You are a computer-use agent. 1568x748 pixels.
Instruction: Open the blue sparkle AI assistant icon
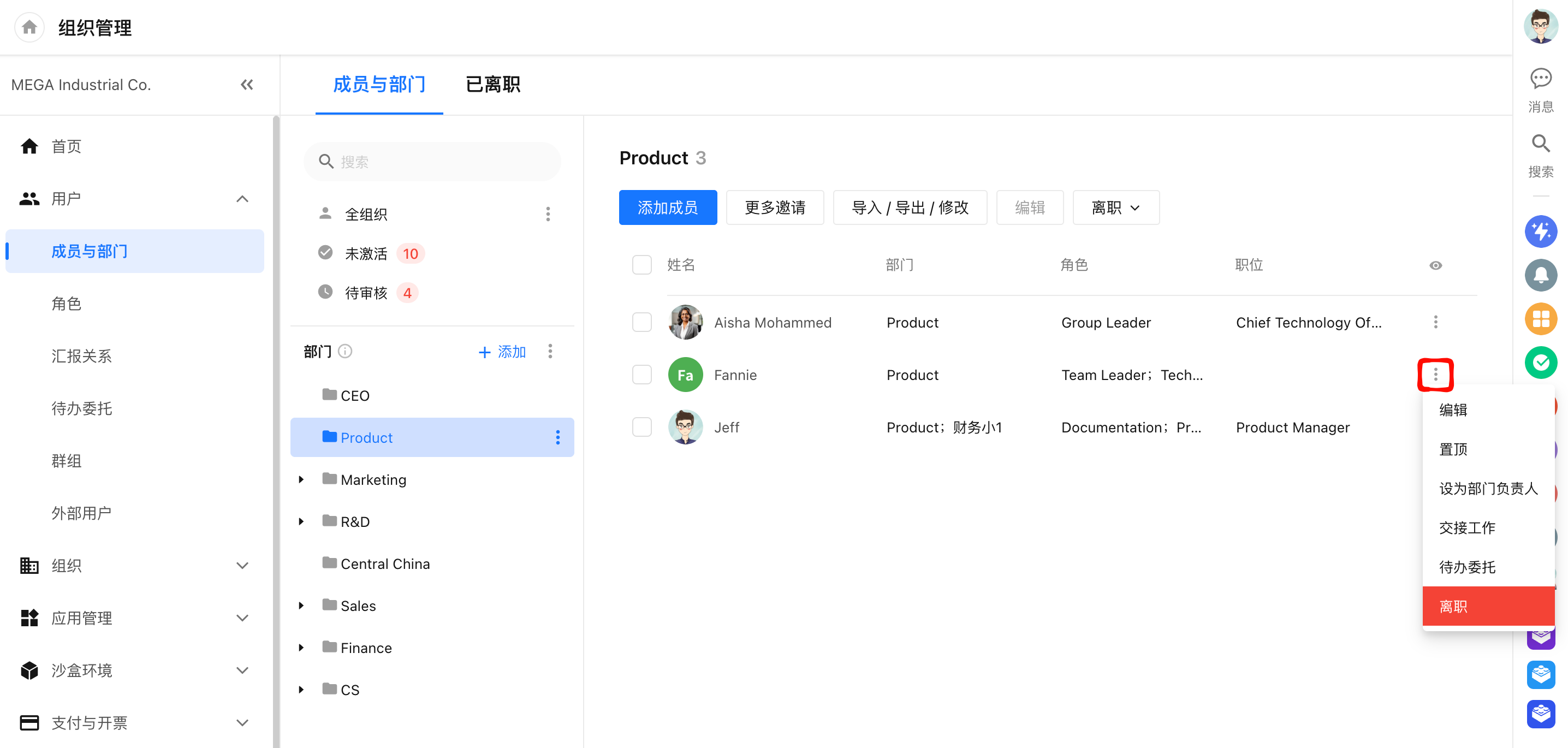(x=1540, y=231)
